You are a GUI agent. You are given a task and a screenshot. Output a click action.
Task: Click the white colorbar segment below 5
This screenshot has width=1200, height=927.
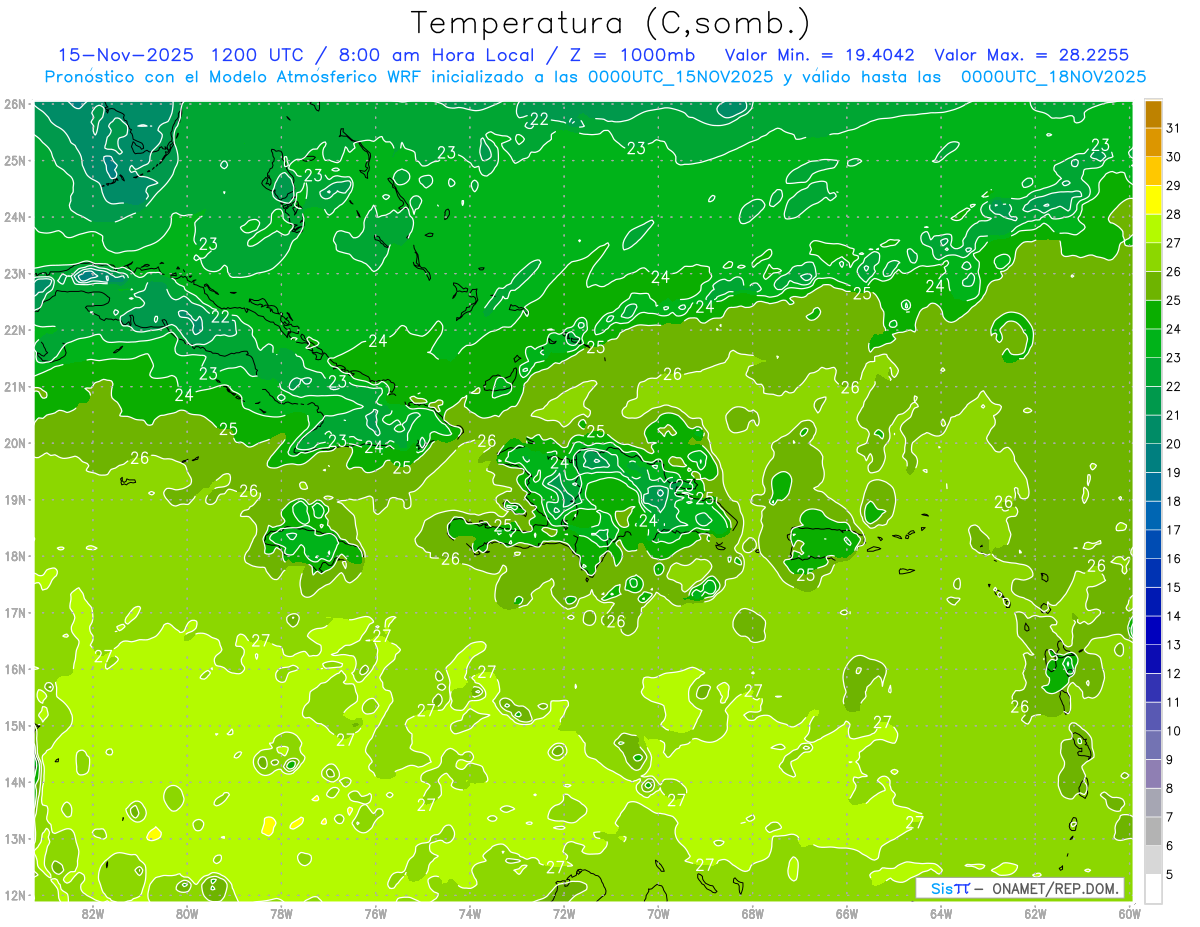click(x=1153, y=888)
